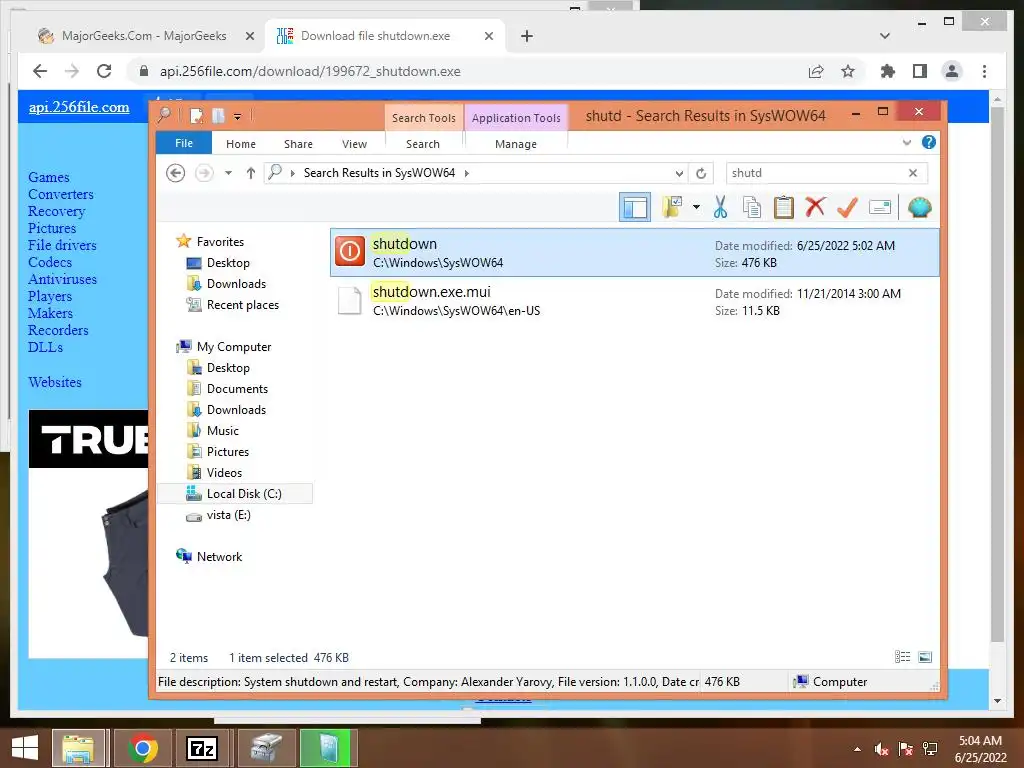This screenshot has width=1024, height=768.
Task: Open the Explorer Help question mark
Action: coord(929,142)
